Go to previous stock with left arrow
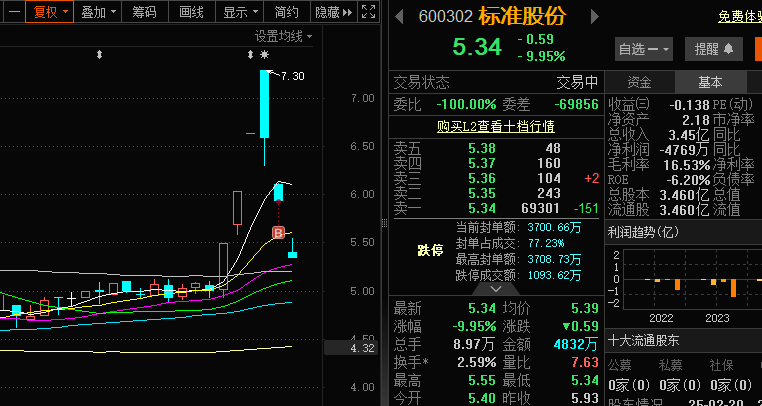Image resolution: width=762 pixels, height=406 pixels. pos(399,17)
